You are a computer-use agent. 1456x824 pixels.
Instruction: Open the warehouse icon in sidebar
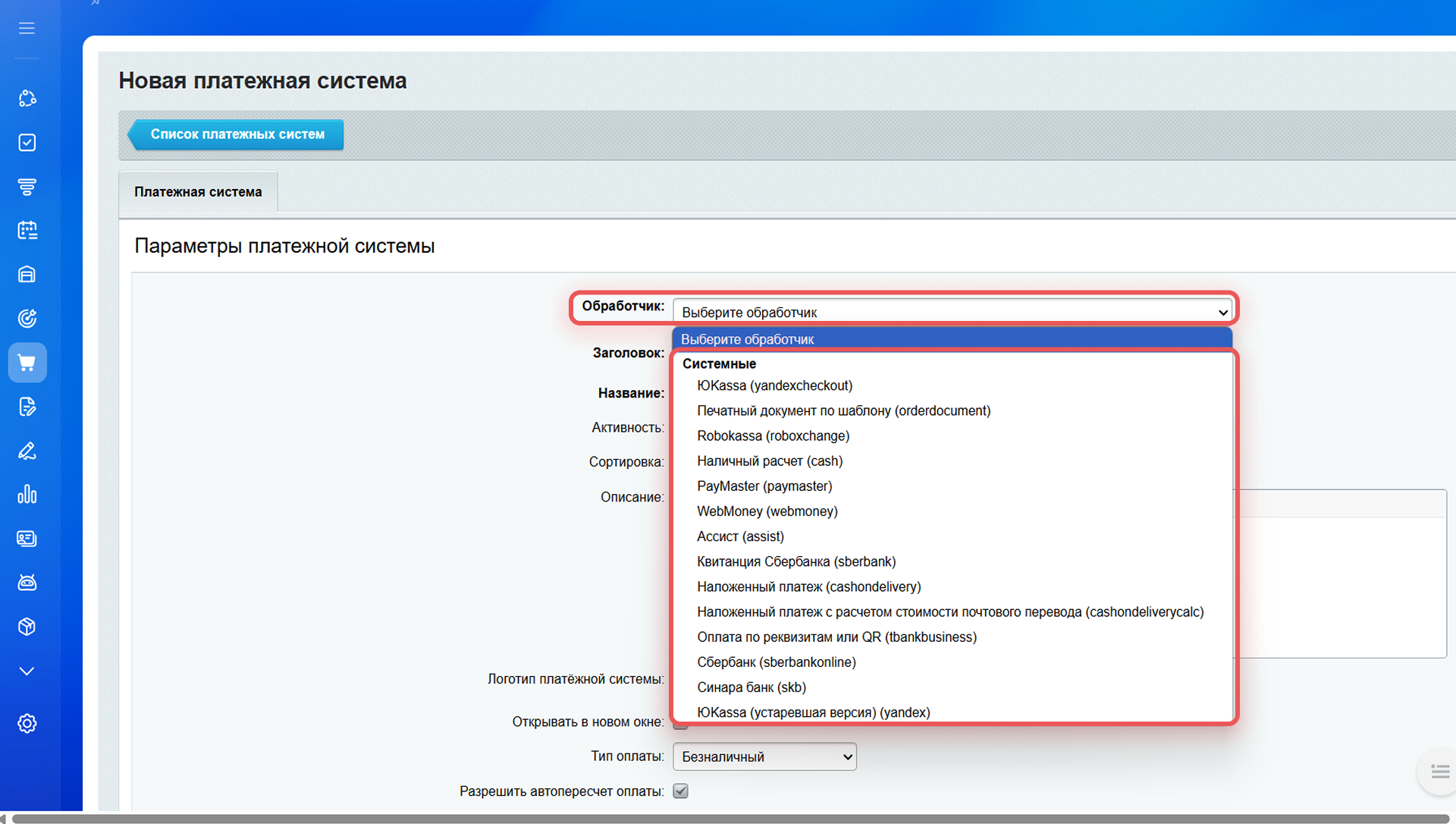point(27,275)
